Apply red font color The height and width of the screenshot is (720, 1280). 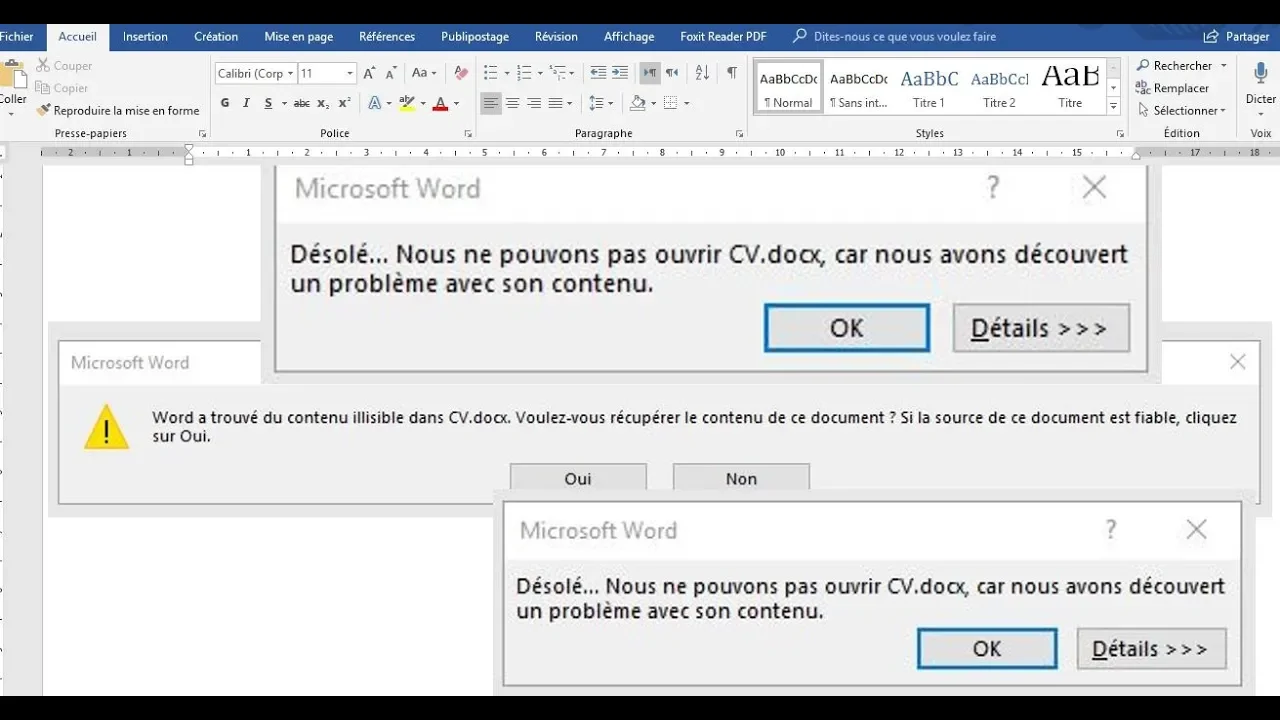(x=441, y=103)
